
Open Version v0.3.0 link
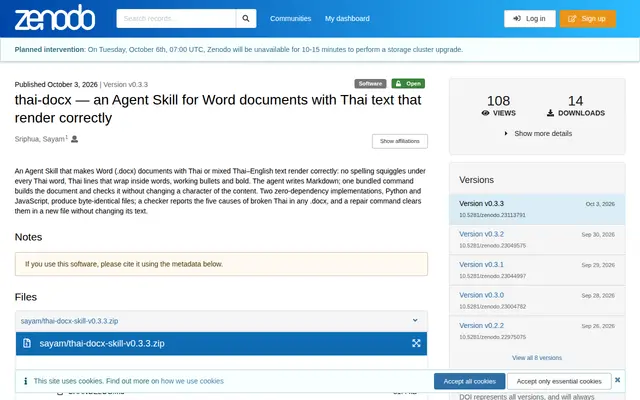[481, 295]
